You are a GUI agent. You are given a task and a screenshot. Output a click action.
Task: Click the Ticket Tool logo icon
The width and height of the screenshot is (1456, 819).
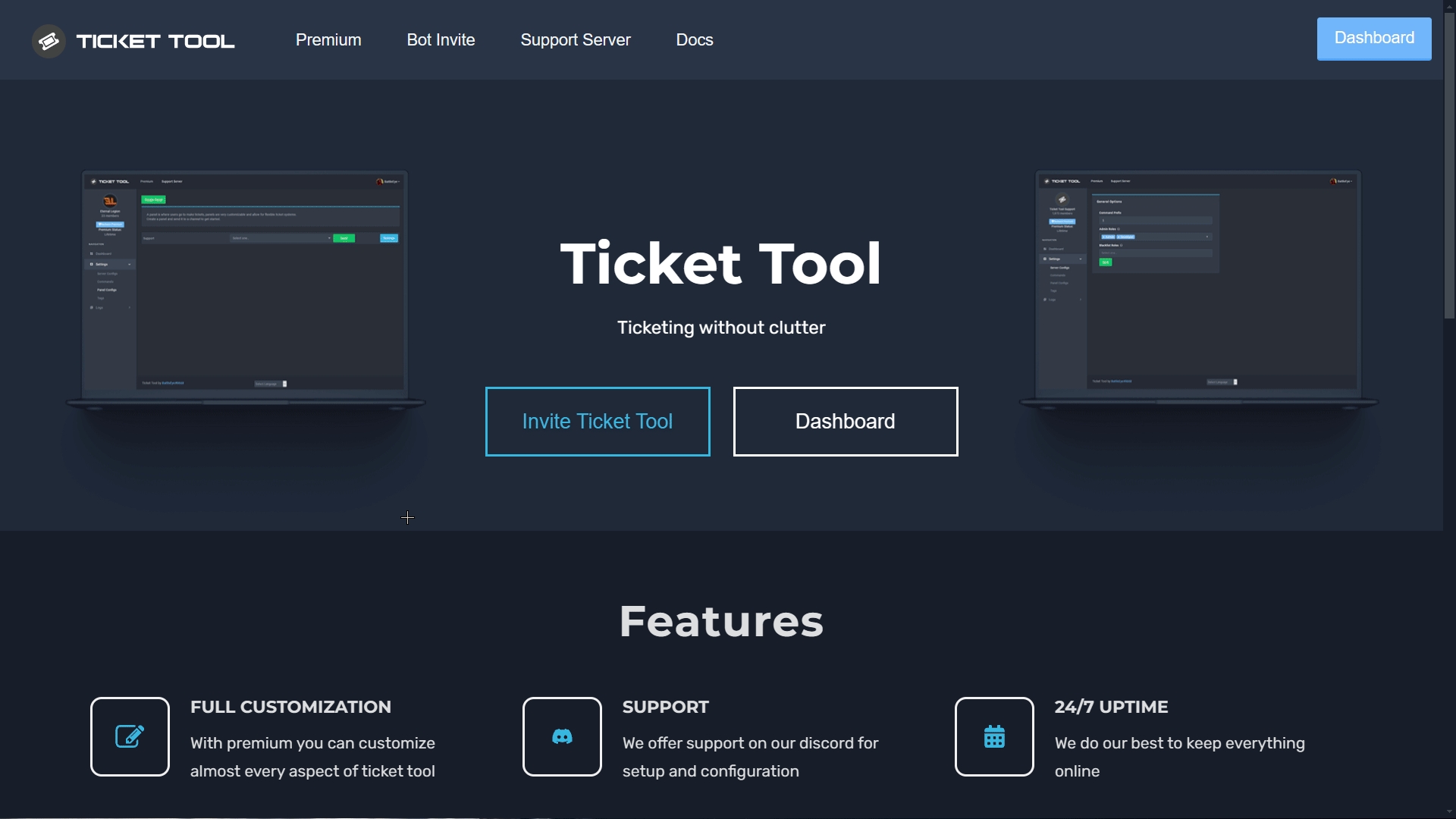49,41
